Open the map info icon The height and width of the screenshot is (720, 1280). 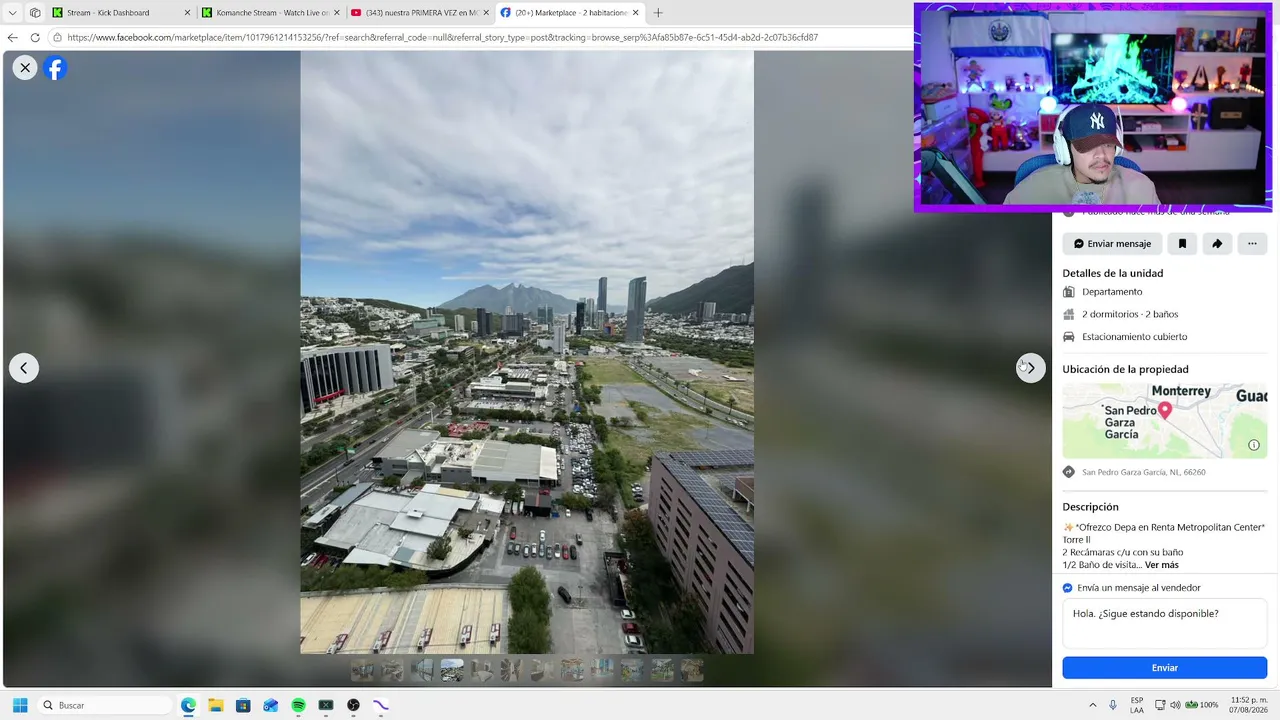pos(1254,445)
